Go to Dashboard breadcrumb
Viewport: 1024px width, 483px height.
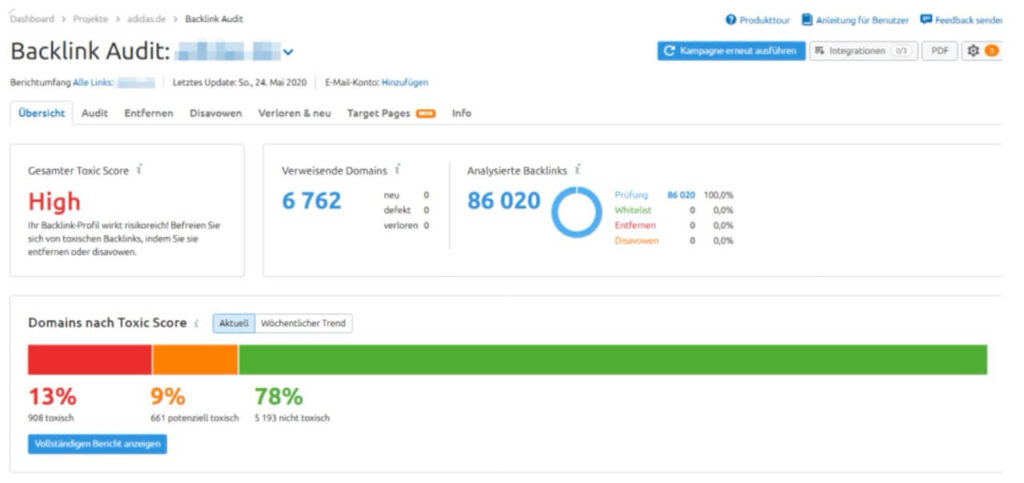32,19
